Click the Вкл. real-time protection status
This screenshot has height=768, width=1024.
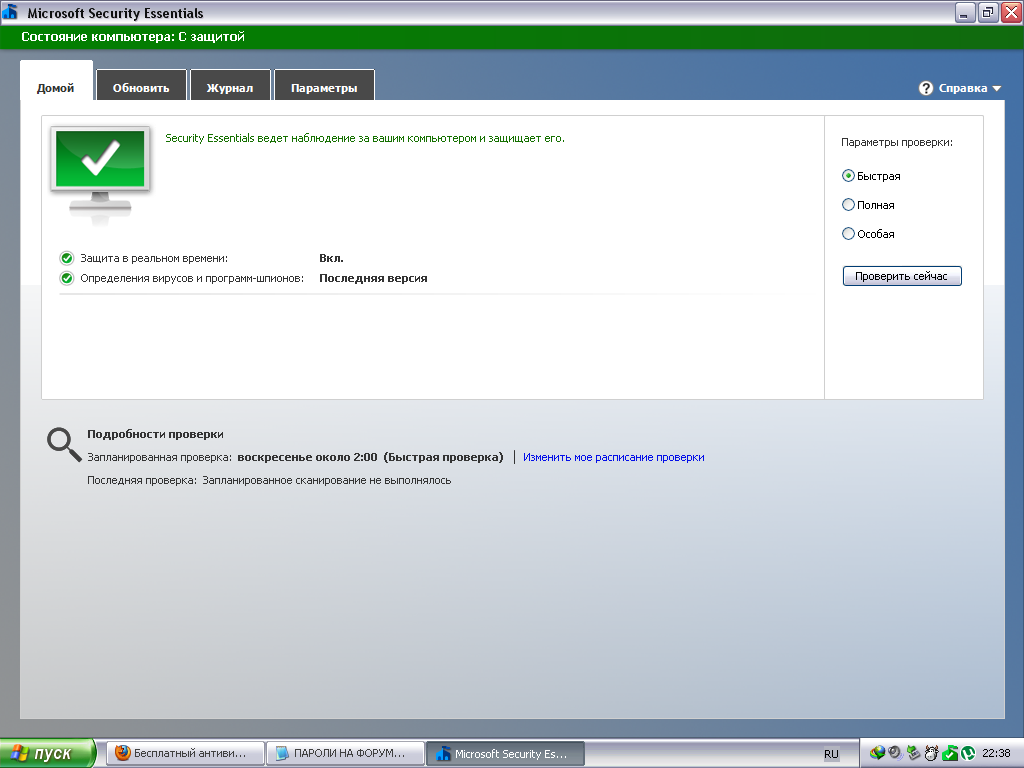click(x=331, y=258)
